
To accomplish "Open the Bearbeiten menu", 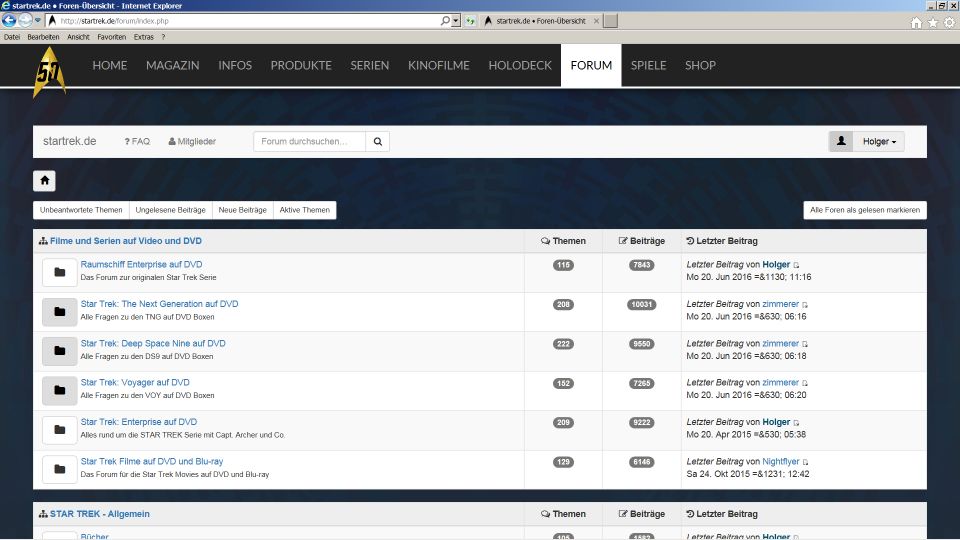I will coord(43,37).
